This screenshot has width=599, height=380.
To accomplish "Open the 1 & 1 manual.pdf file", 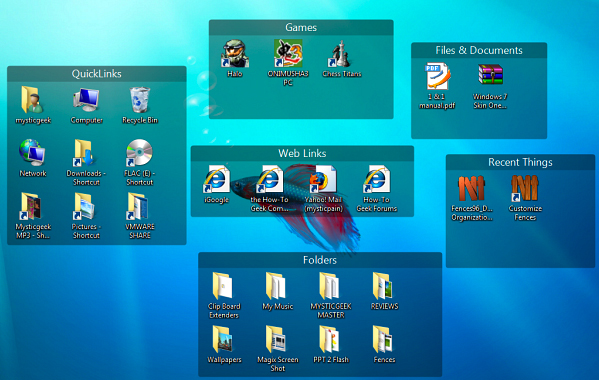I will tap(437, 76).
